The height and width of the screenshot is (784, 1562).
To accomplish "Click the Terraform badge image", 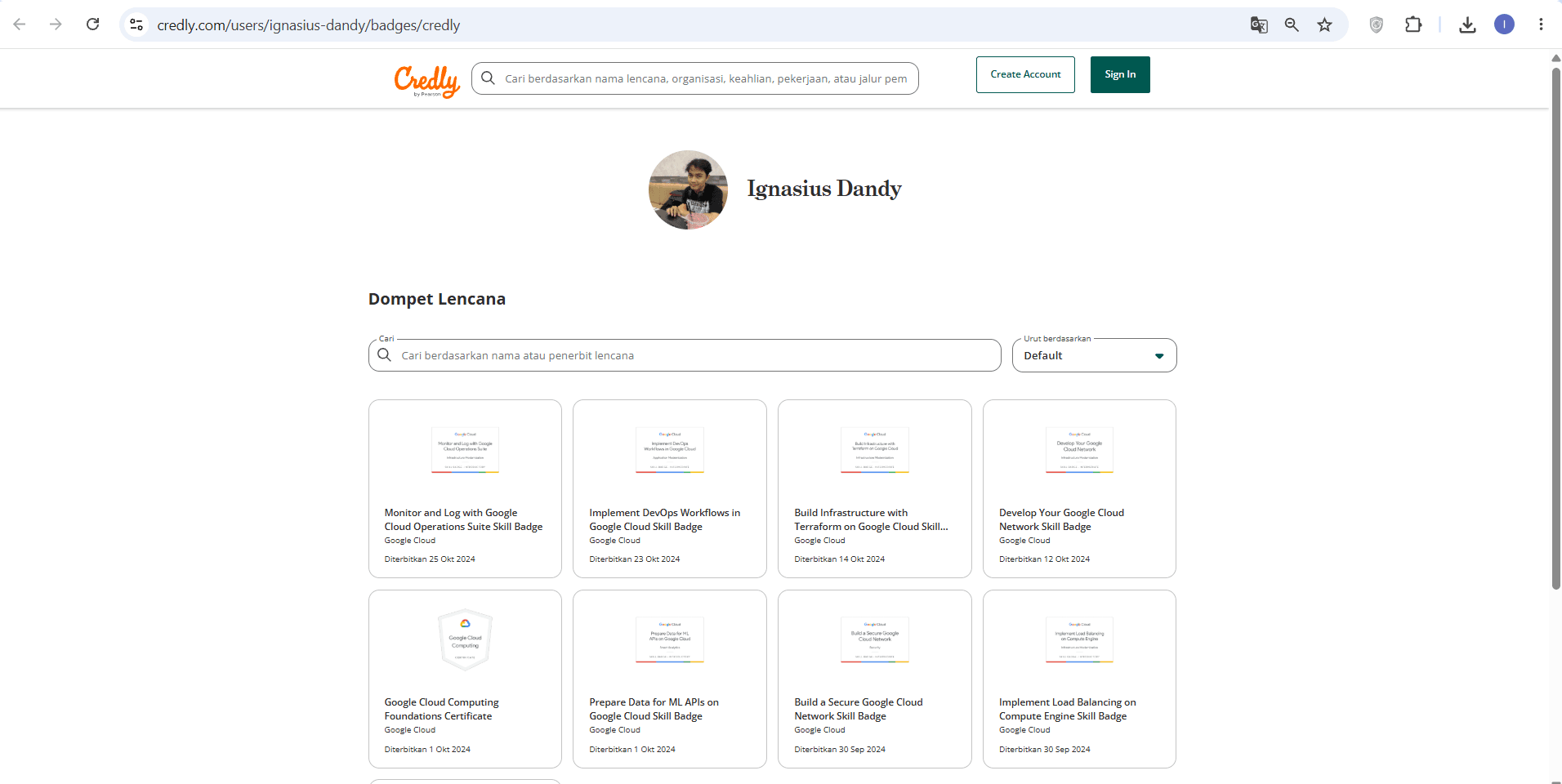I will coord(875,450).
